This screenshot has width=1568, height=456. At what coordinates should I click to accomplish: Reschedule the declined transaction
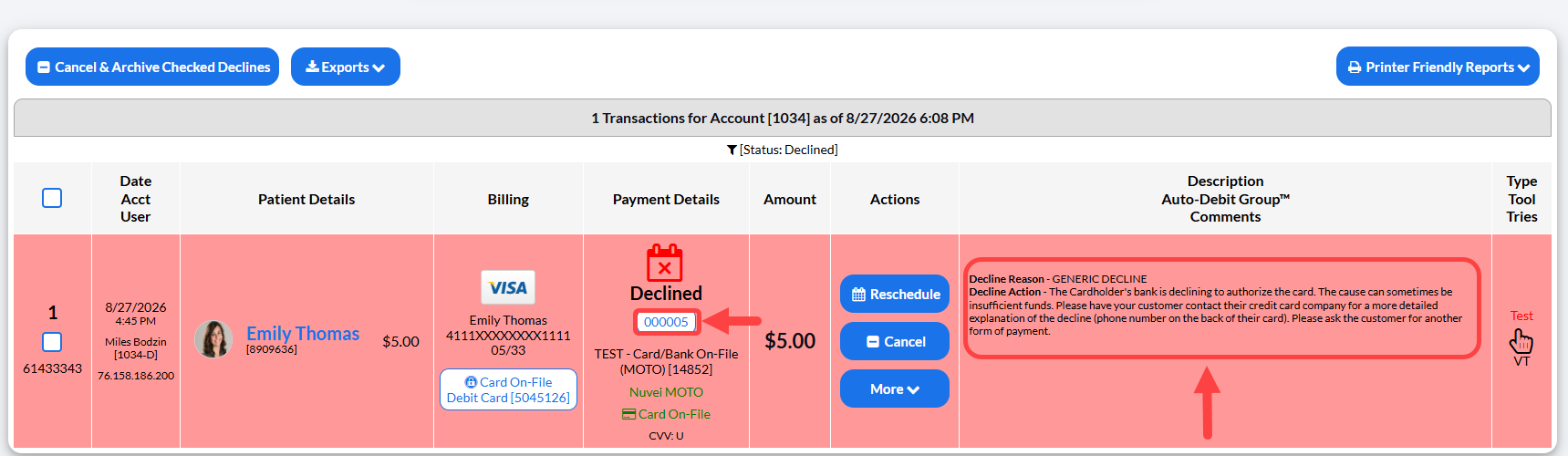895,294
